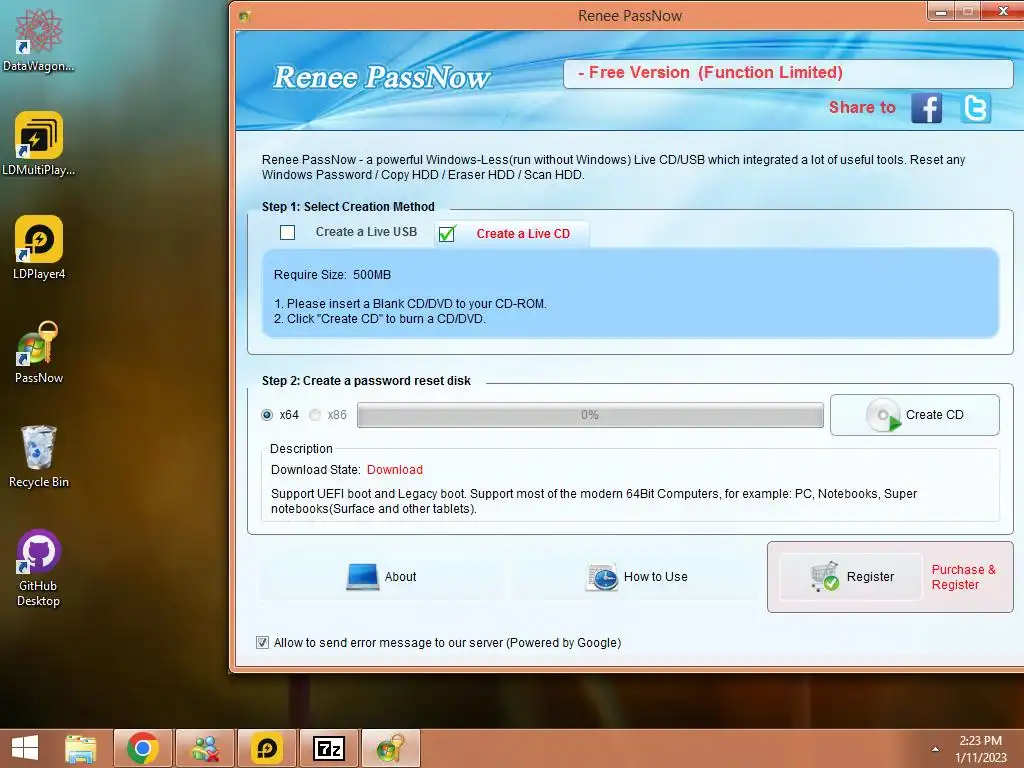The height and width of the screenshot is (768, 1024).
Task: Toggle Allow to send error message checkbox
Action: click(x=263, y=643)
